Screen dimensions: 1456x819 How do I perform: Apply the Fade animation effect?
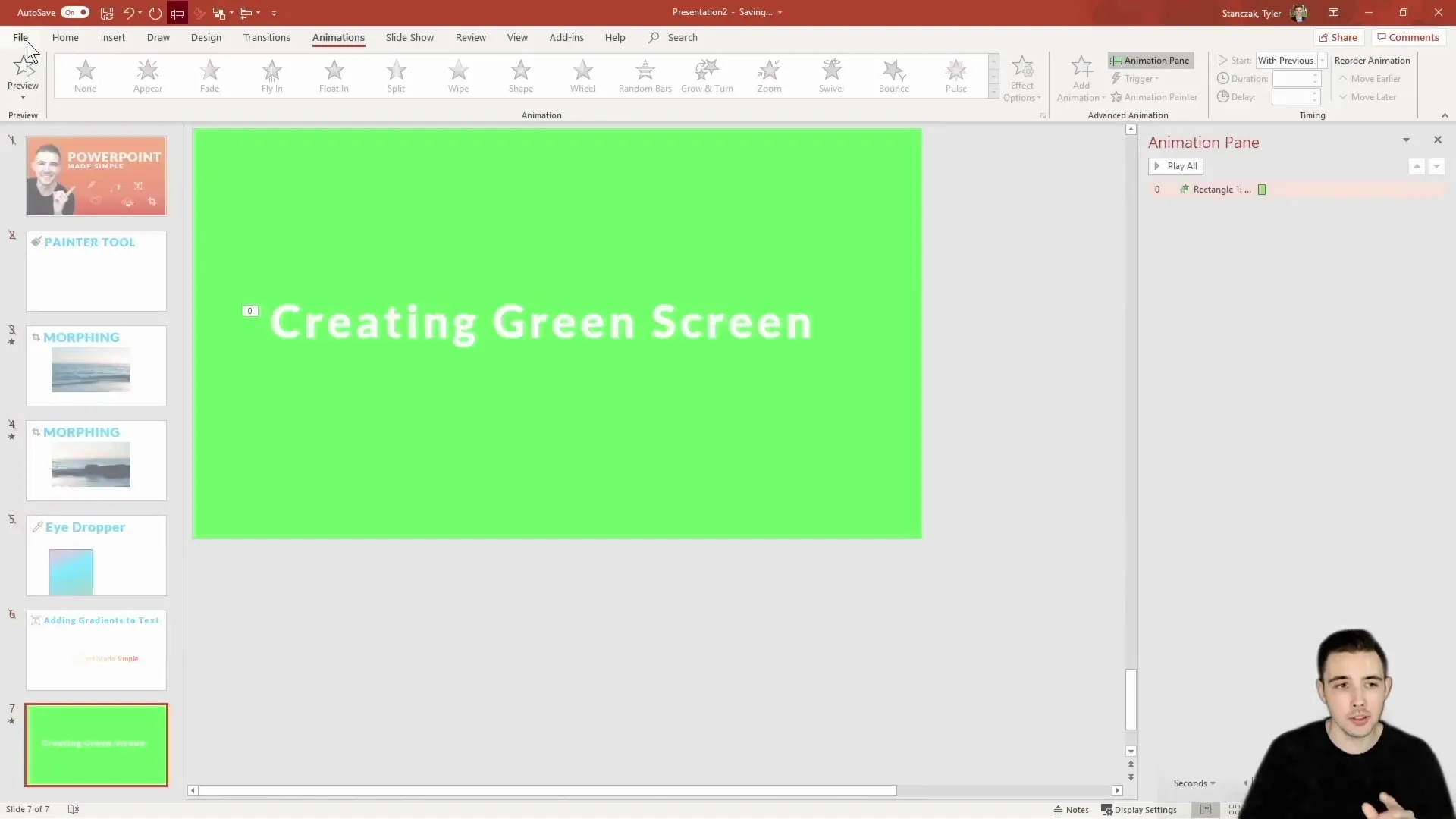point(209,76)
